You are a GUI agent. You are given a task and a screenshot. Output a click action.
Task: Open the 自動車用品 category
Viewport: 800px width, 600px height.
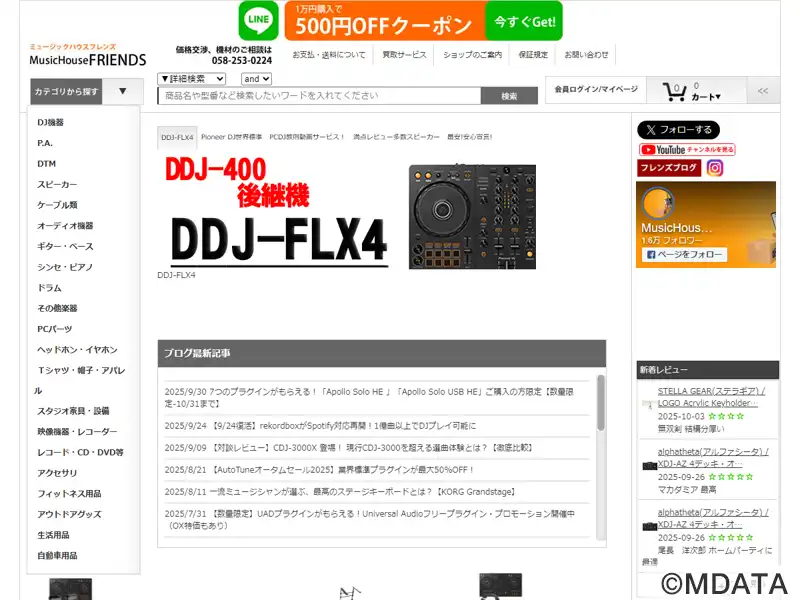pos(57,556)
